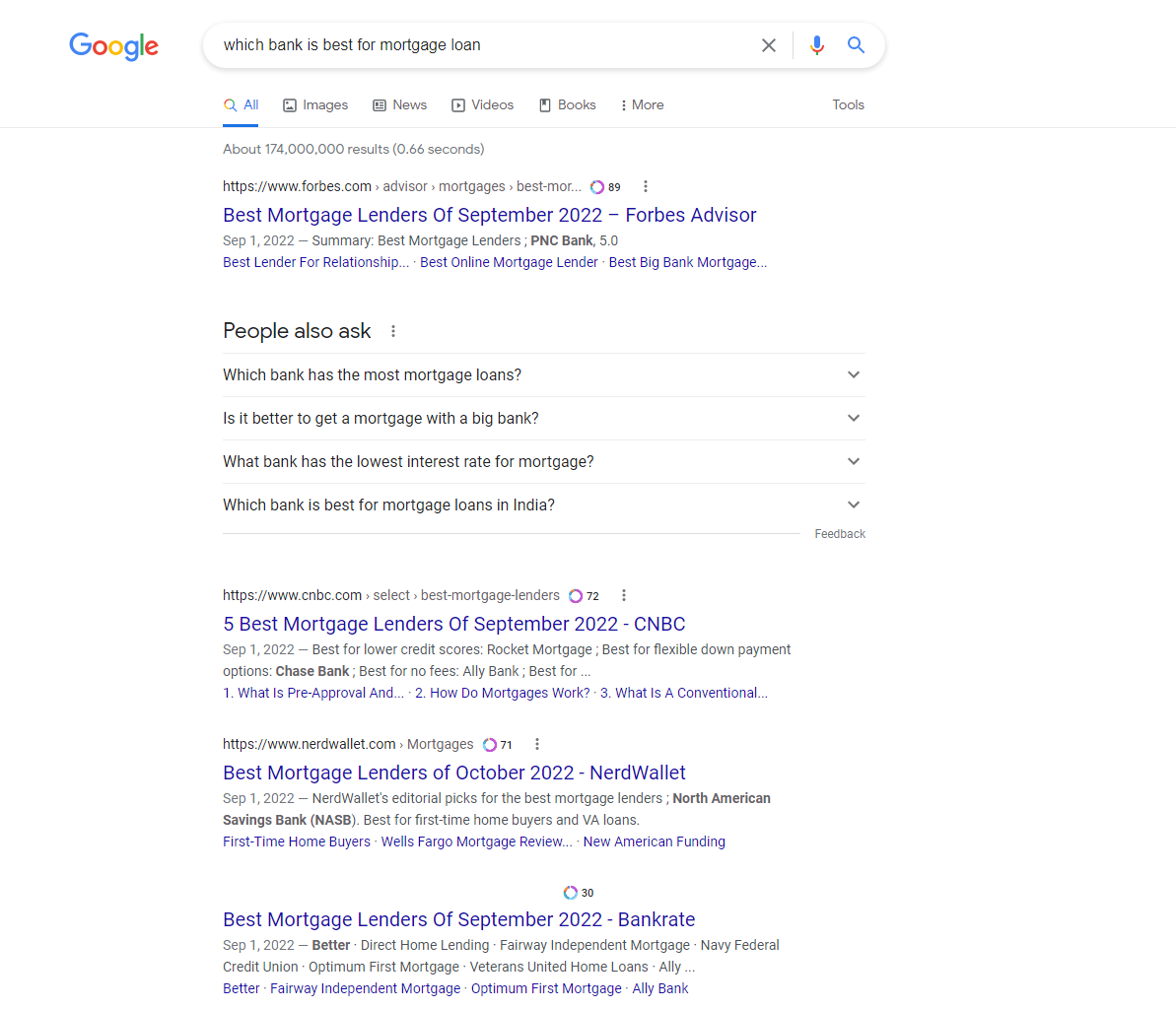1176x1009 pixels.
Task: Select the All tab
Action: [242, 105]
